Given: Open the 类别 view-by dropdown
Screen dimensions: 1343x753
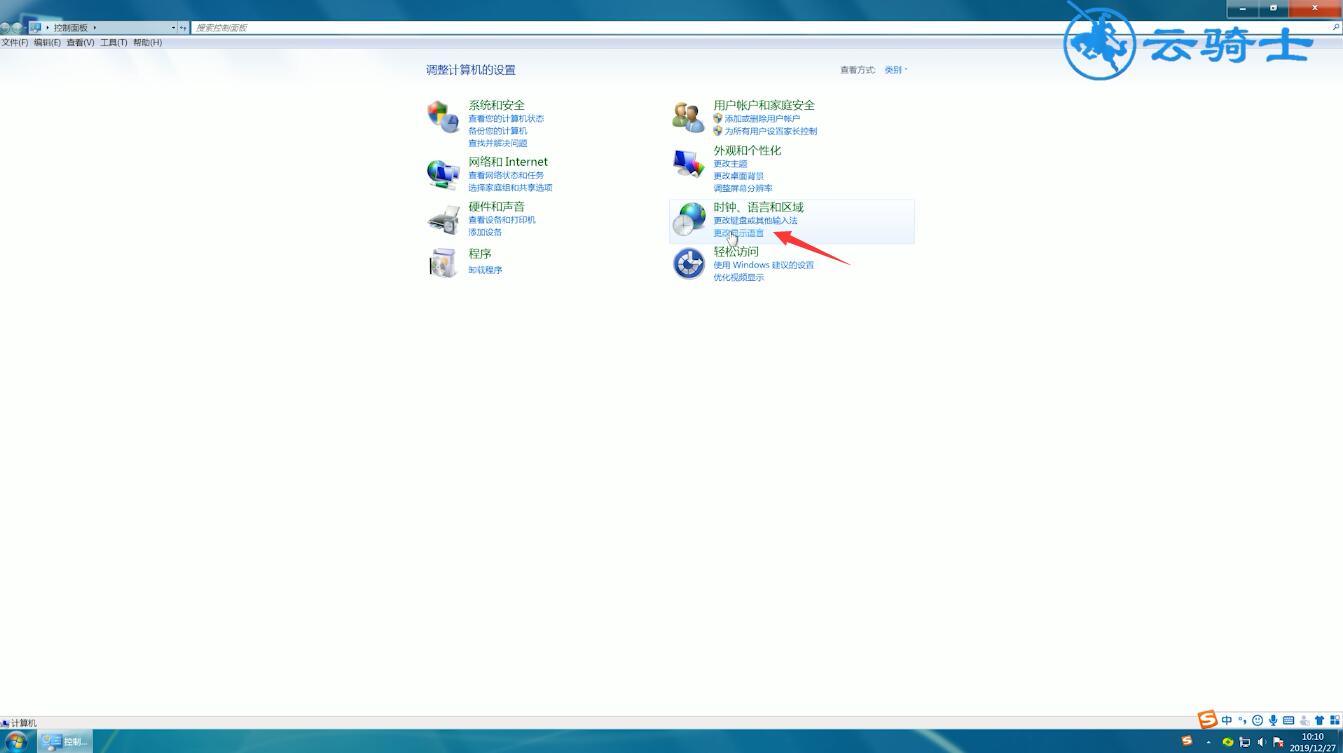Looking at the screenshot, I should point(896,70).
